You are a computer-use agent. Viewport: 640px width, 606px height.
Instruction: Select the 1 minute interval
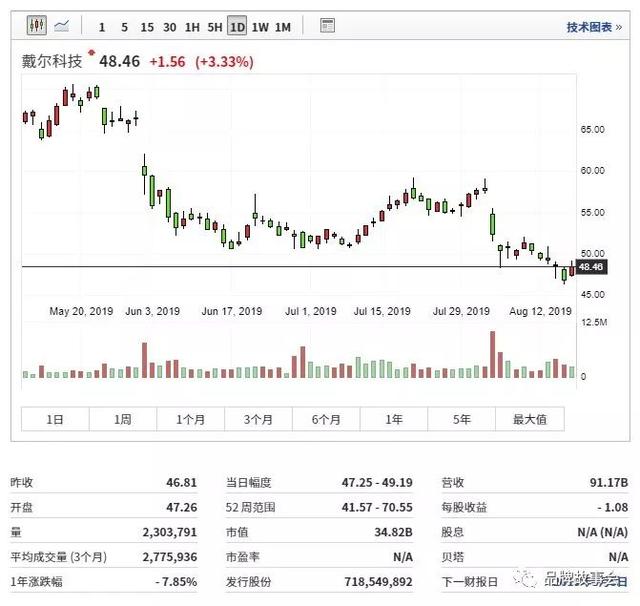click(x=102, y=27)
